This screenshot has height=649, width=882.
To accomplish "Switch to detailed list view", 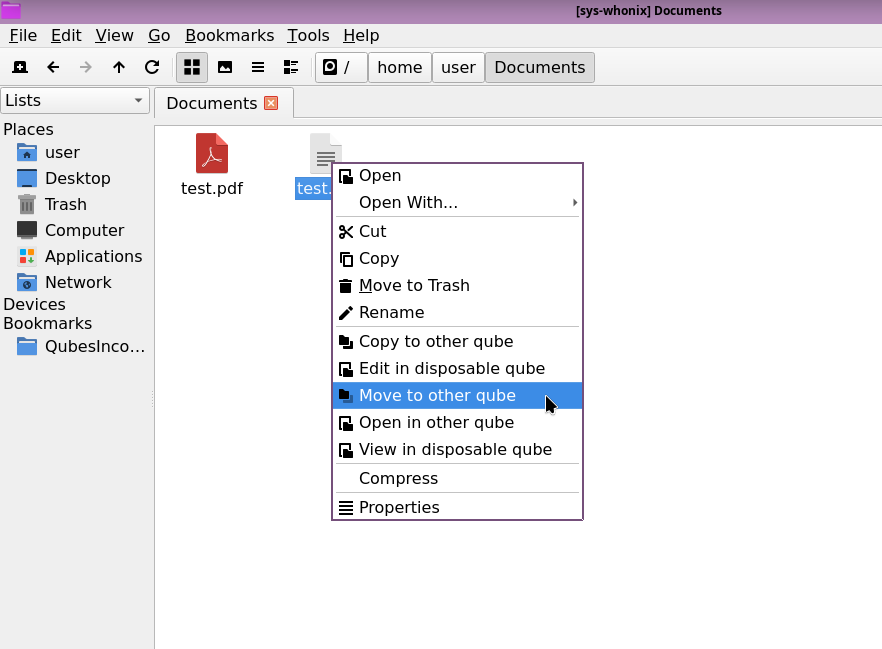I will [291, 67].
